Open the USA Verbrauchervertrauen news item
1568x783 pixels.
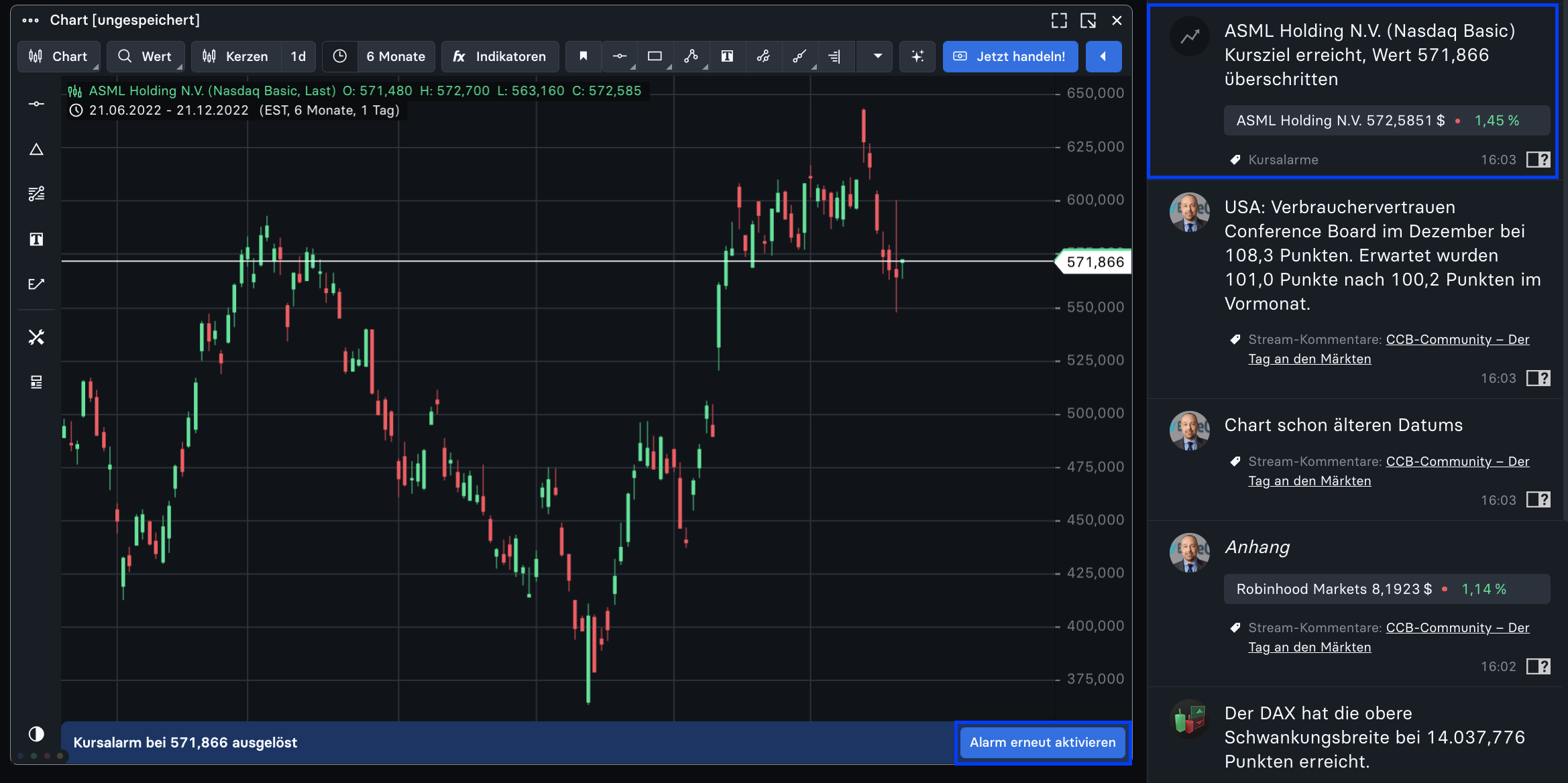pos(1383,255)
